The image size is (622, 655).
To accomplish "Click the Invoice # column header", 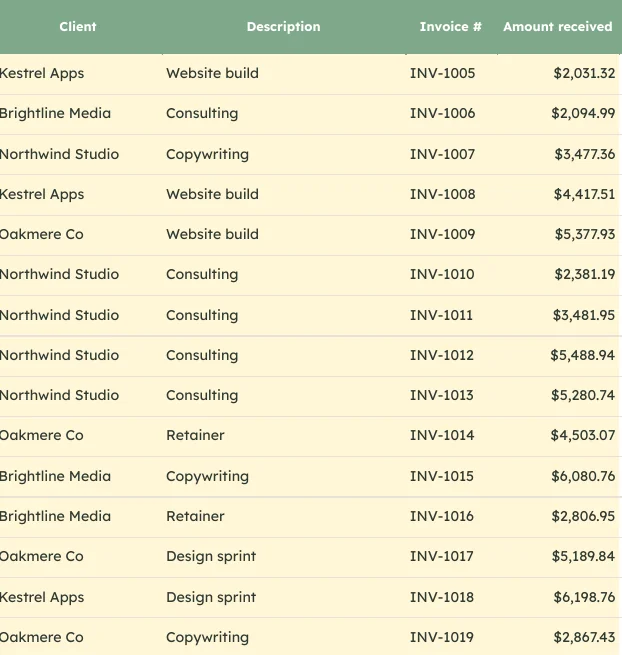I will pyautogui.click(x=451, y=27).
